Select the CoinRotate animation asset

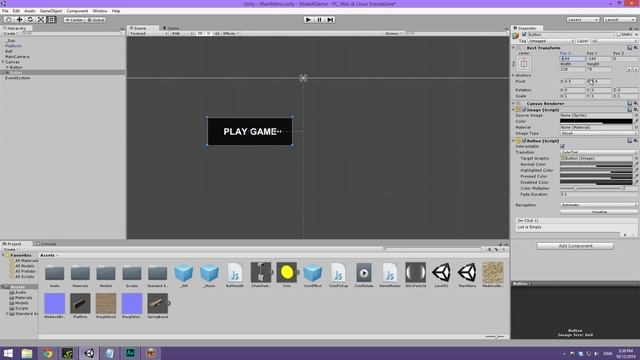[x=364, y=275]
